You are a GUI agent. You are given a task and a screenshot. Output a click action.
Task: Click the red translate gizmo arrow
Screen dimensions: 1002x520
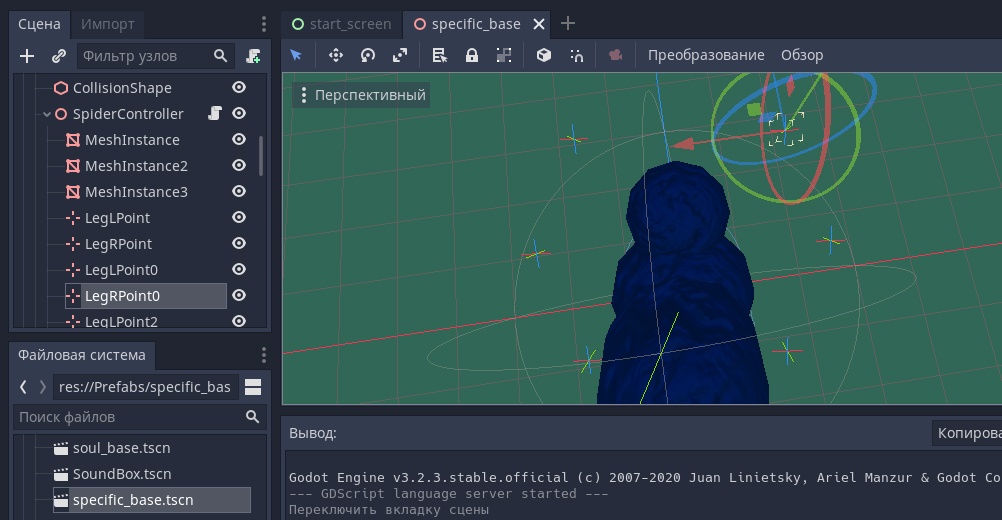(x=682, y=144)
